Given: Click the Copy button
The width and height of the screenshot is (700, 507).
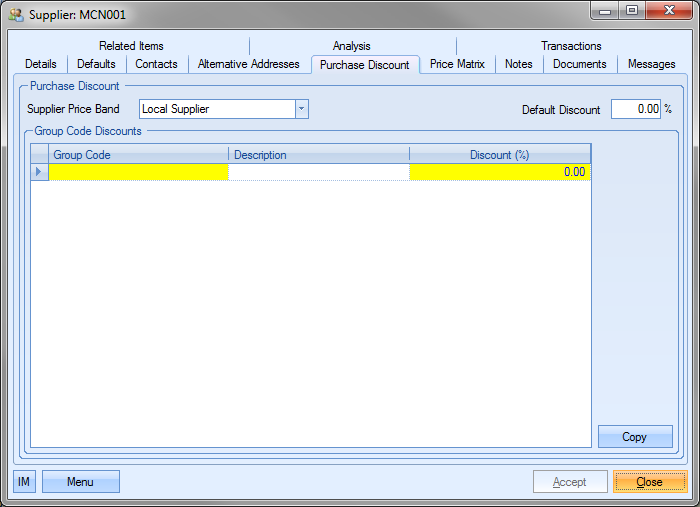Looking at the screenshot, I should tap(635, 437).
